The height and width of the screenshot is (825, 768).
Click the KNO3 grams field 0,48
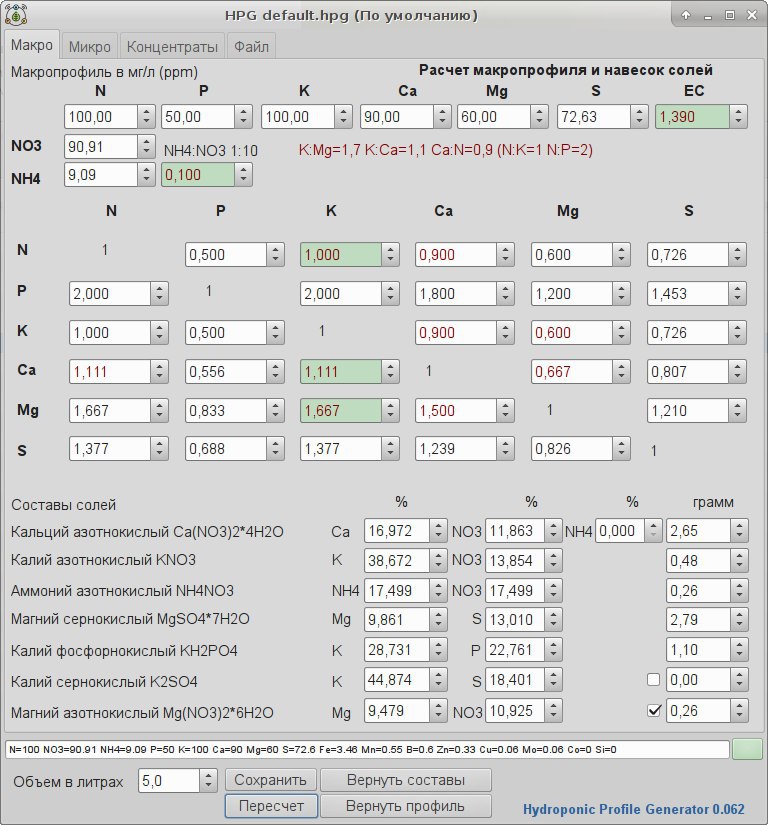coord(699,560)
